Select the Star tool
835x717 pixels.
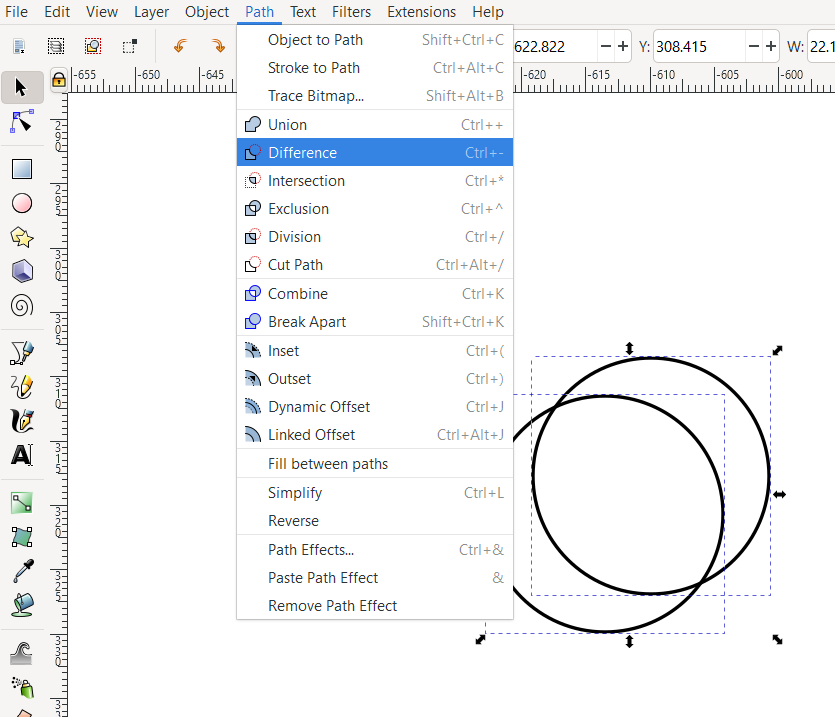(21, 236)
